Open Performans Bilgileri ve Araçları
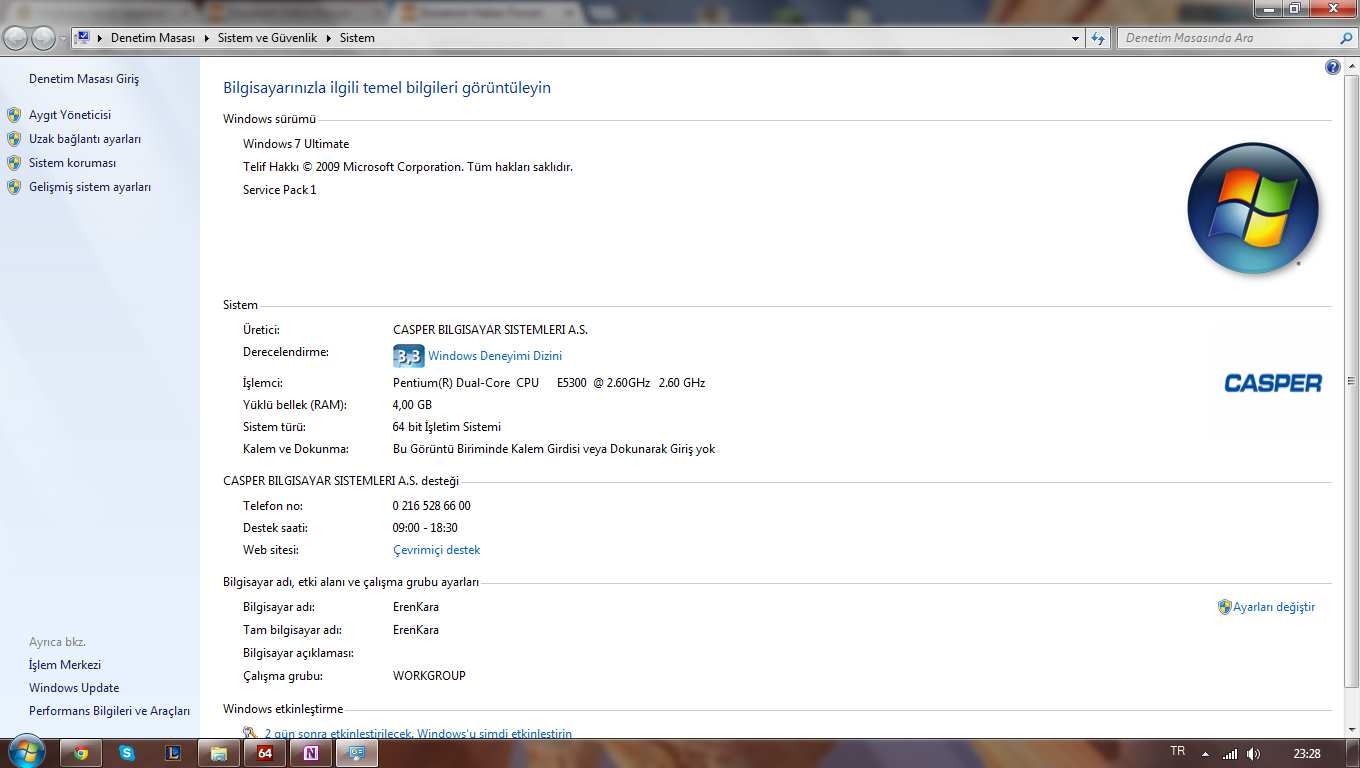Screen dimensions: 1360x768 [x=109, y=711]
